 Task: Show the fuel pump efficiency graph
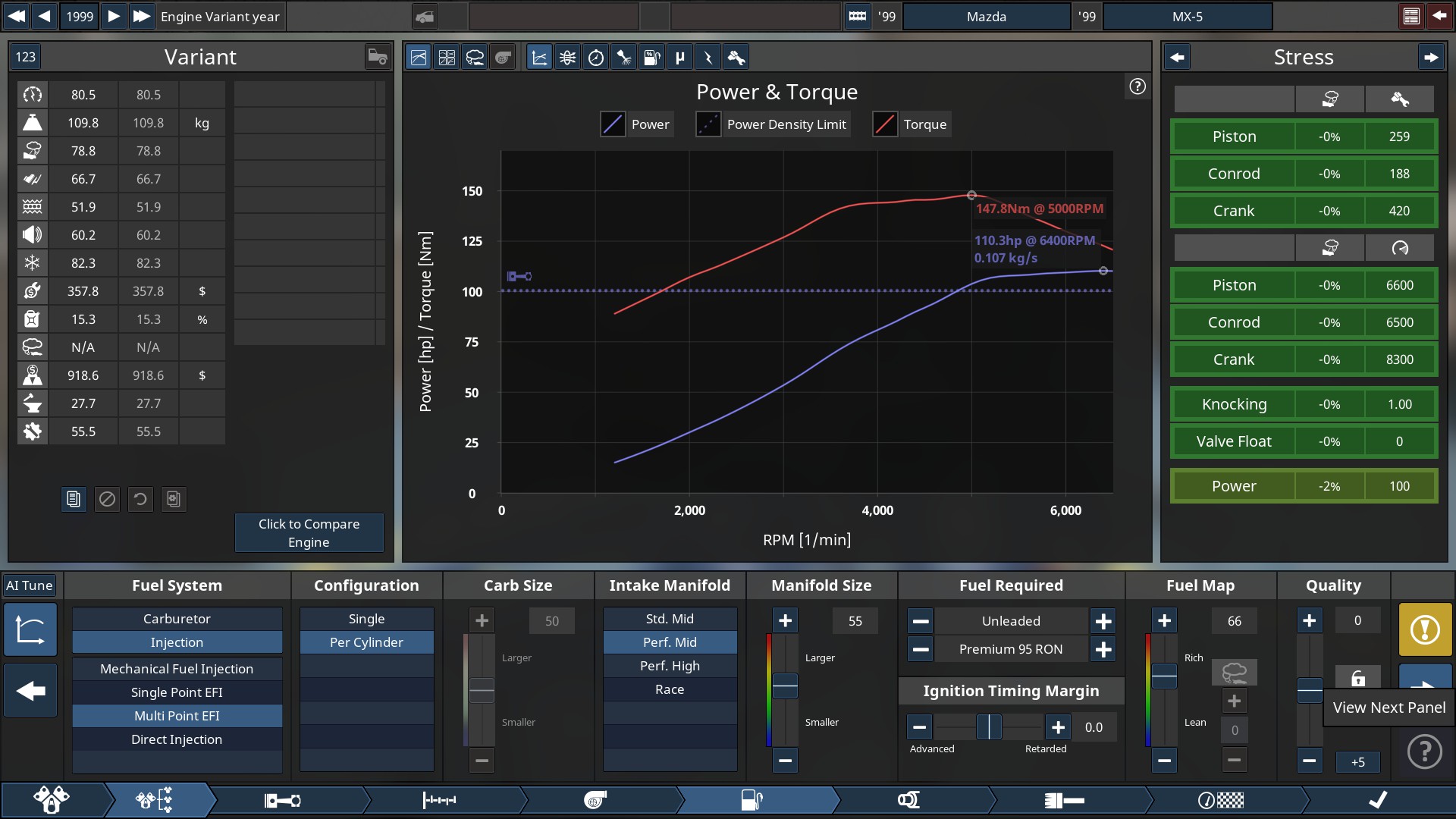pos(651,57)
